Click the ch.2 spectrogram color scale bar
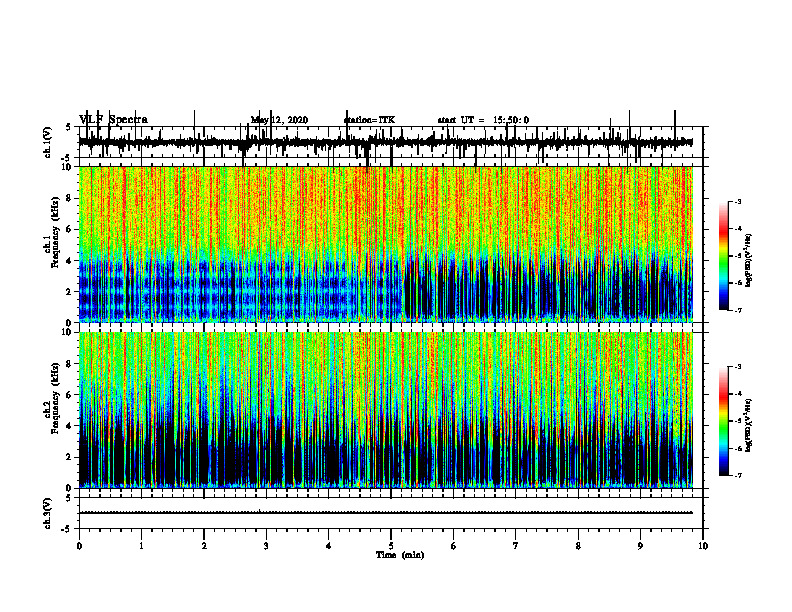This screenshot has height=612, width=792. (724, 421)
